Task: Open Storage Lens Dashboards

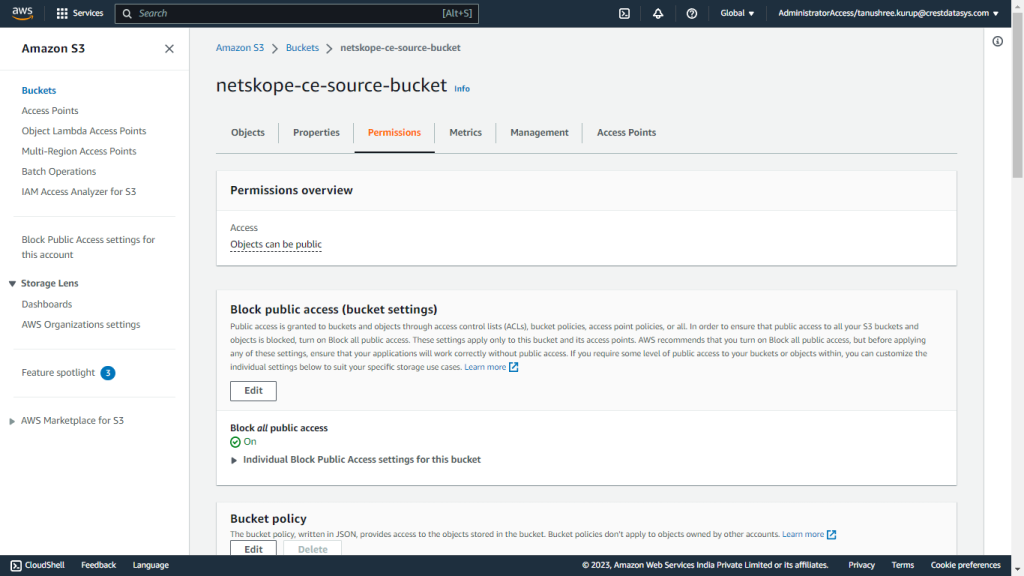Action: tap(46, 304)
